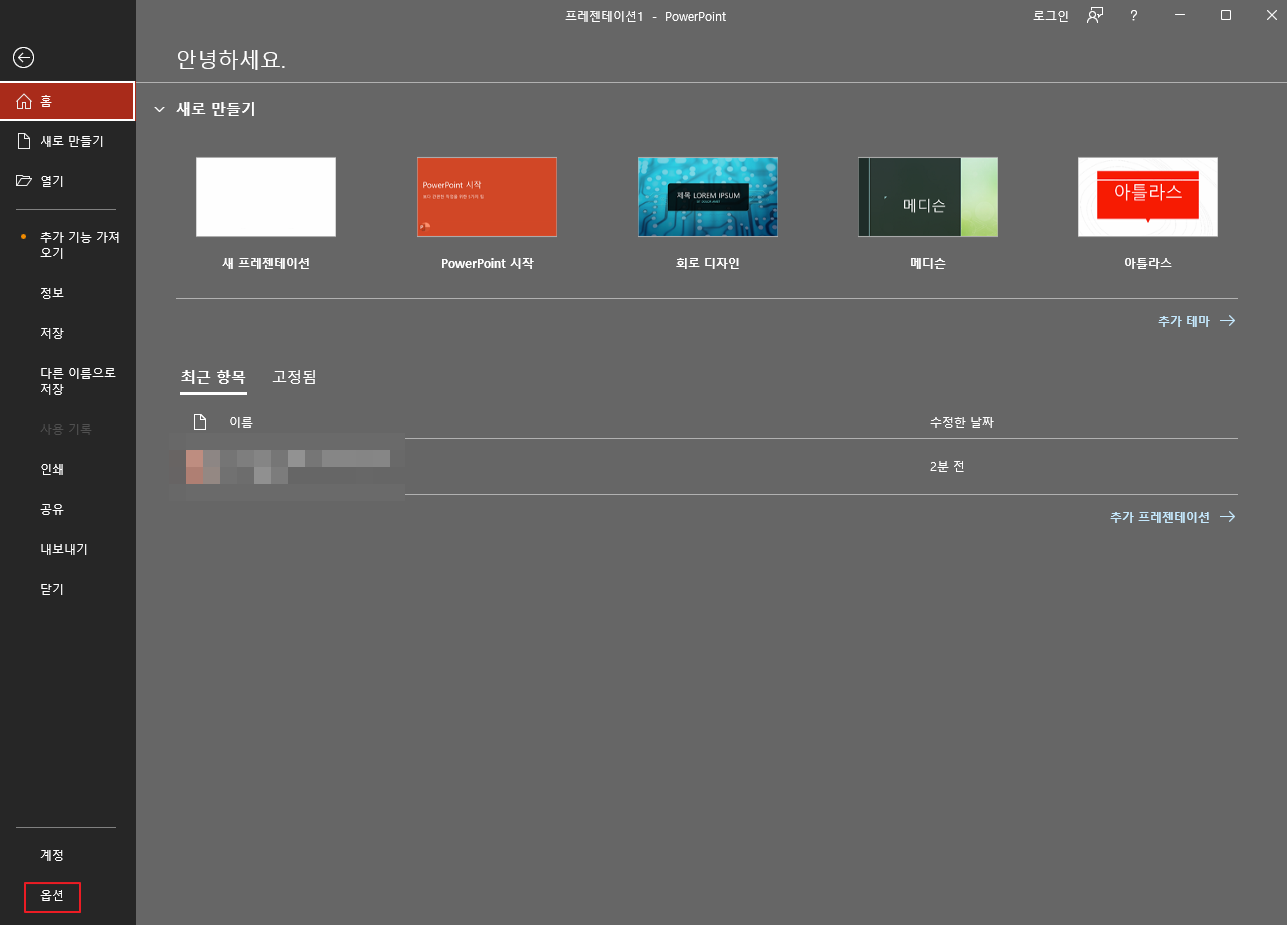Switch to the 최근 항목 tab

(x=213, y=377)
